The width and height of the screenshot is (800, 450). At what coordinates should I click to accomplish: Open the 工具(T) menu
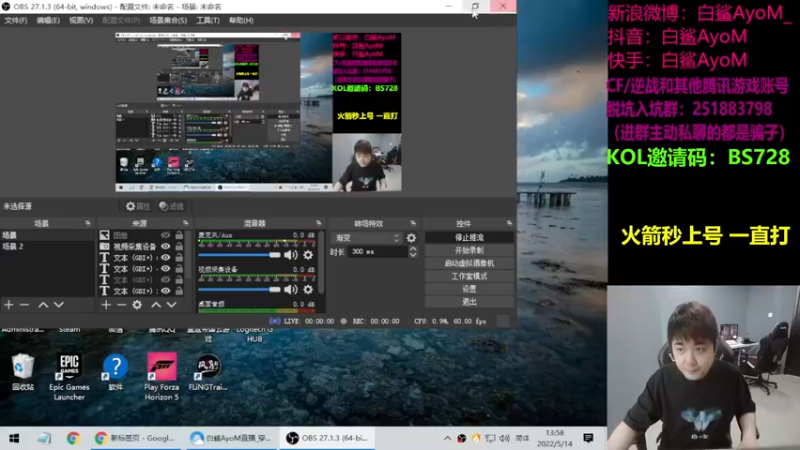click(208, 20)
